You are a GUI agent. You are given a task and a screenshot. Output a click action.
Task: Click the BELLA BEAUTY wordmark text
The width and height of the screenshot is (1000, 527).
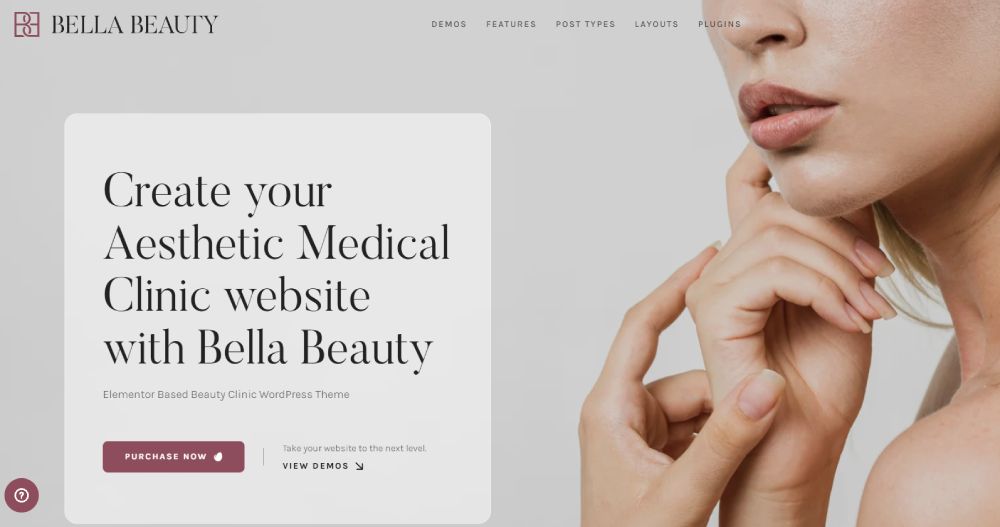[x=135, y=25]
